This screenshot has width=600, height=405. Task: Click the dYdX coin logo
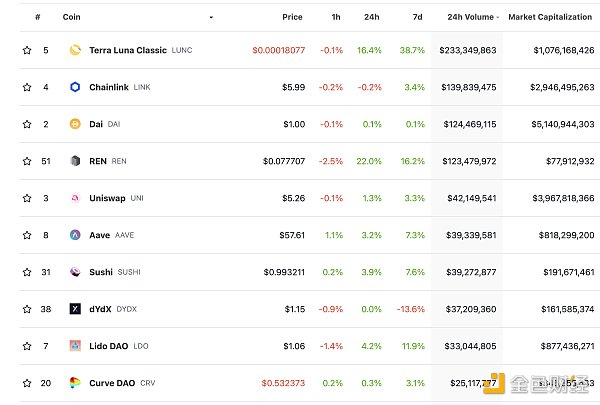coord(74,309)
